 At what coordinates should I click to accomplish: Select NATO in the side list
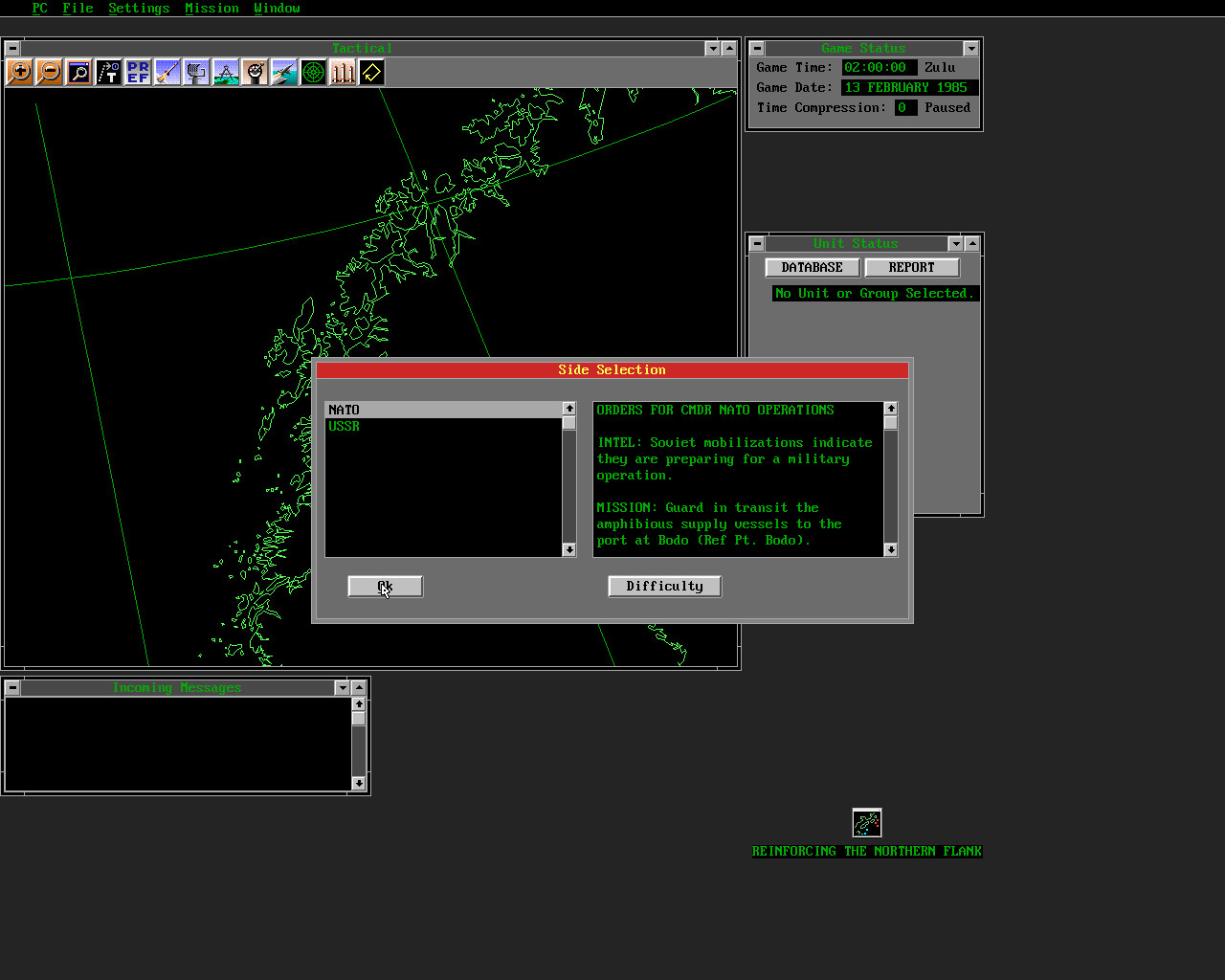click(444, 410)
